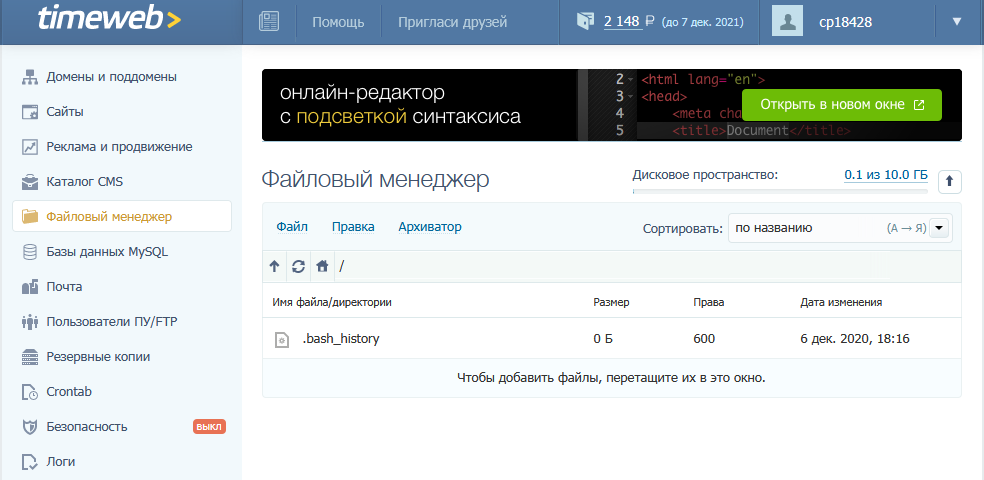Click the Пользователи ПУ/FTP people icon
The width and height of the screenshot is (984, 480).
point(29,323)
